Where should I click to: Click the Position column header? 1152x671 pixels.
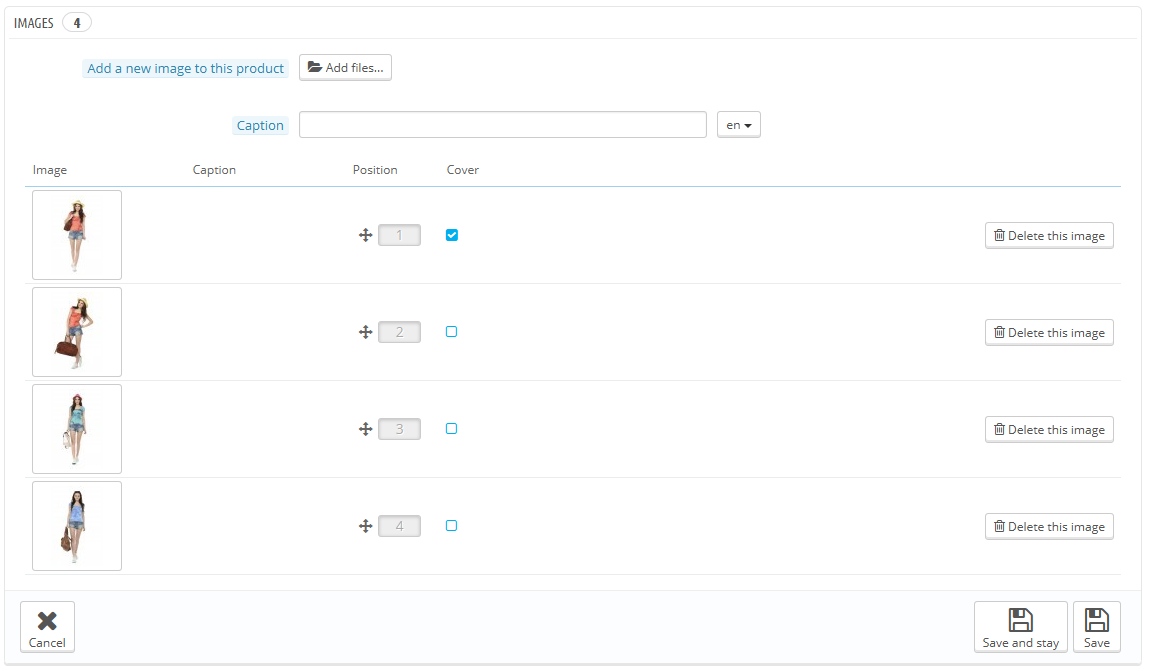pyautogui.click(x=375, y=170)
